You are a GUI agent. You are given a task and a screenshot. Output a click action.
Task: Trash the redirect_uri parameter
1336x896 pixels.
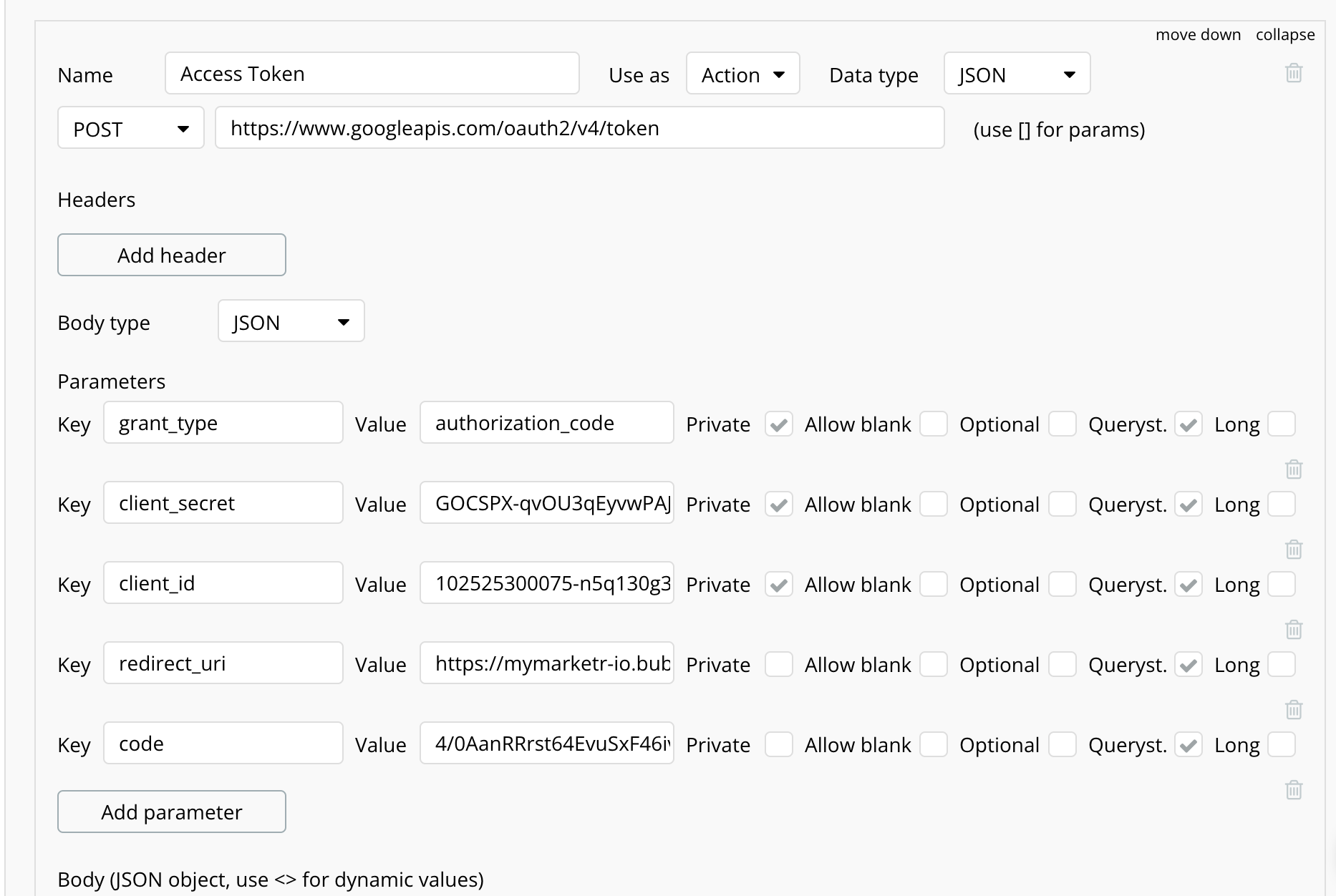click(x=1293, y=710)
